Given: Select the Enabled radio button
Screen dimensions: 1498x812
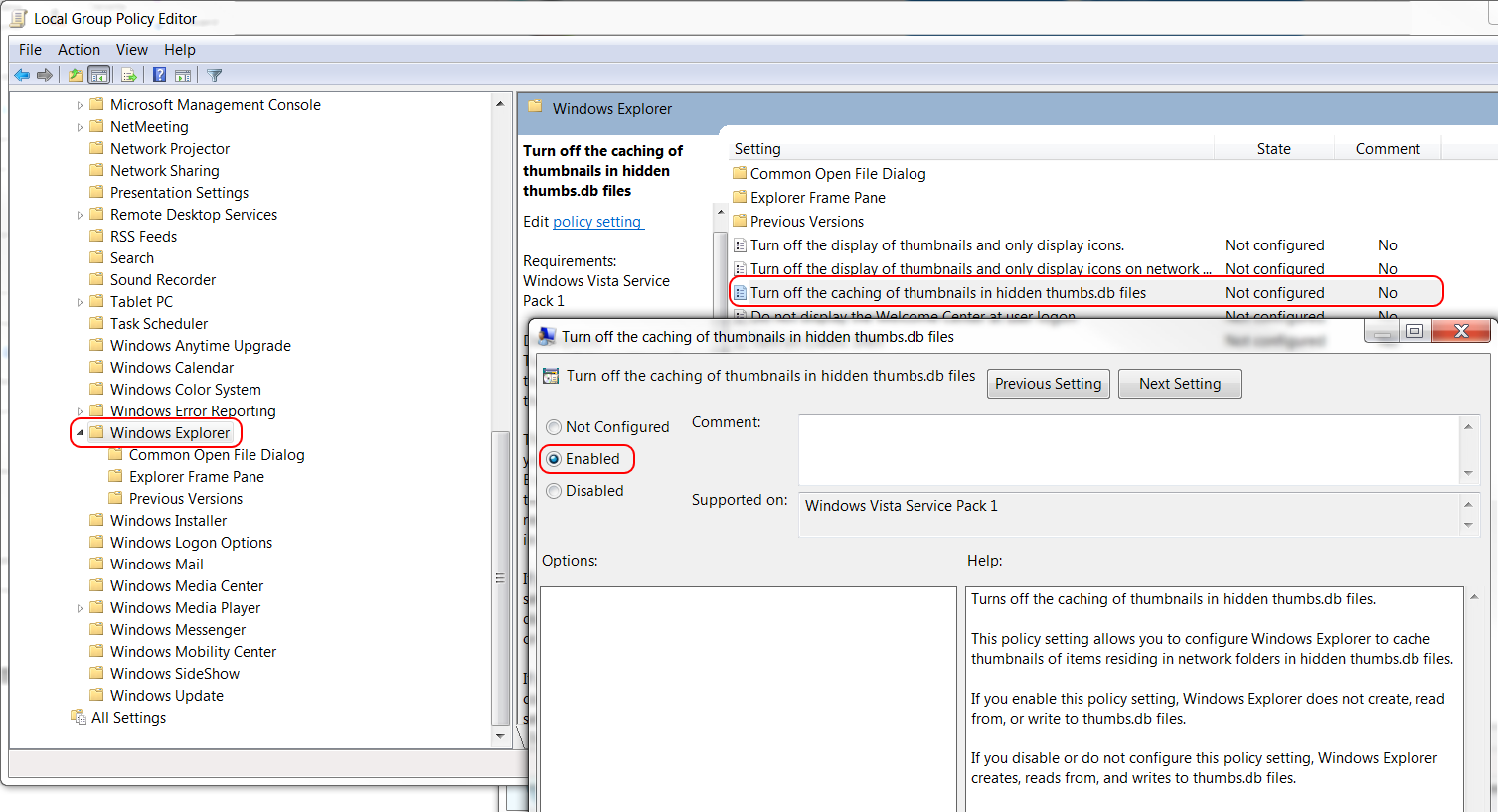Looking at the screenshot, I should [554, 459].
